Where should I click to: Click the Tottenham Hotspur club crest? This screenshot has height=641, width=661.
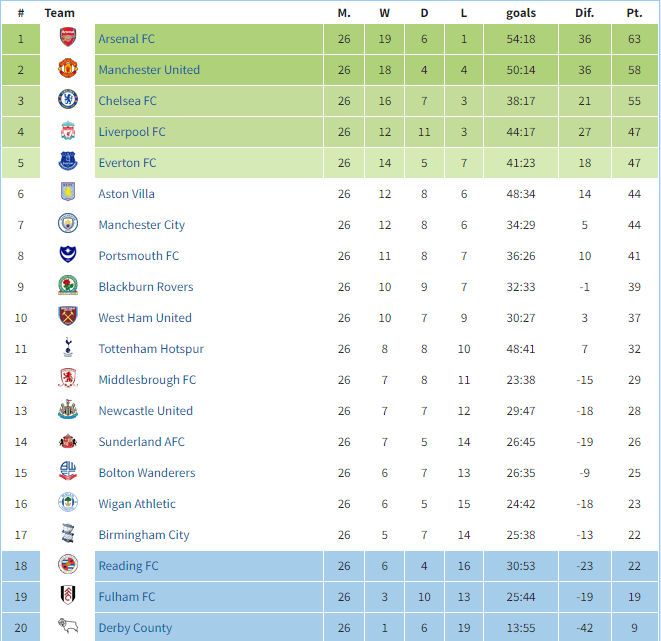pos(68,349)
